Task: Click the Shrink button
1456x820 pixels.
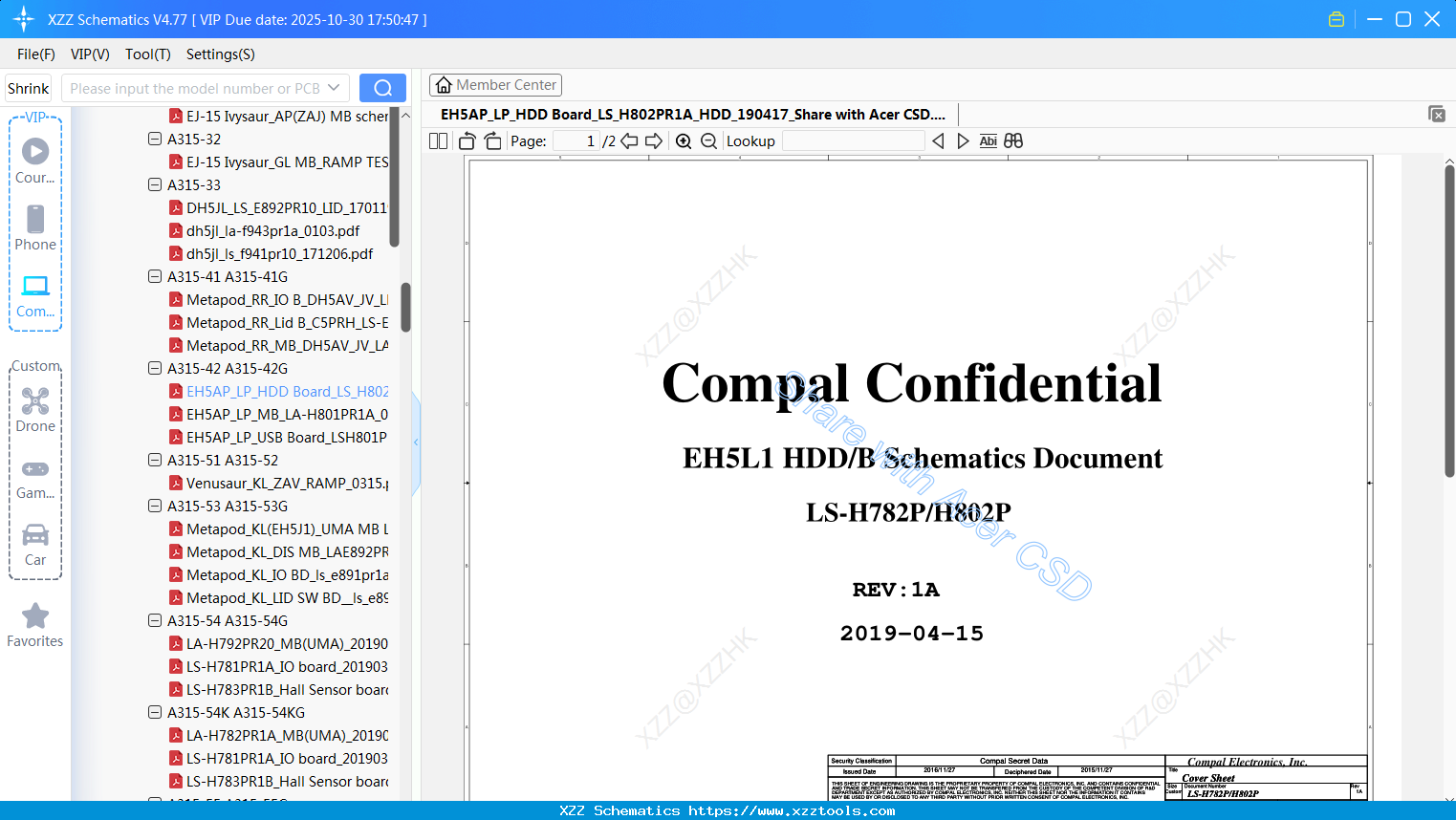Action: tap(29, 88)
